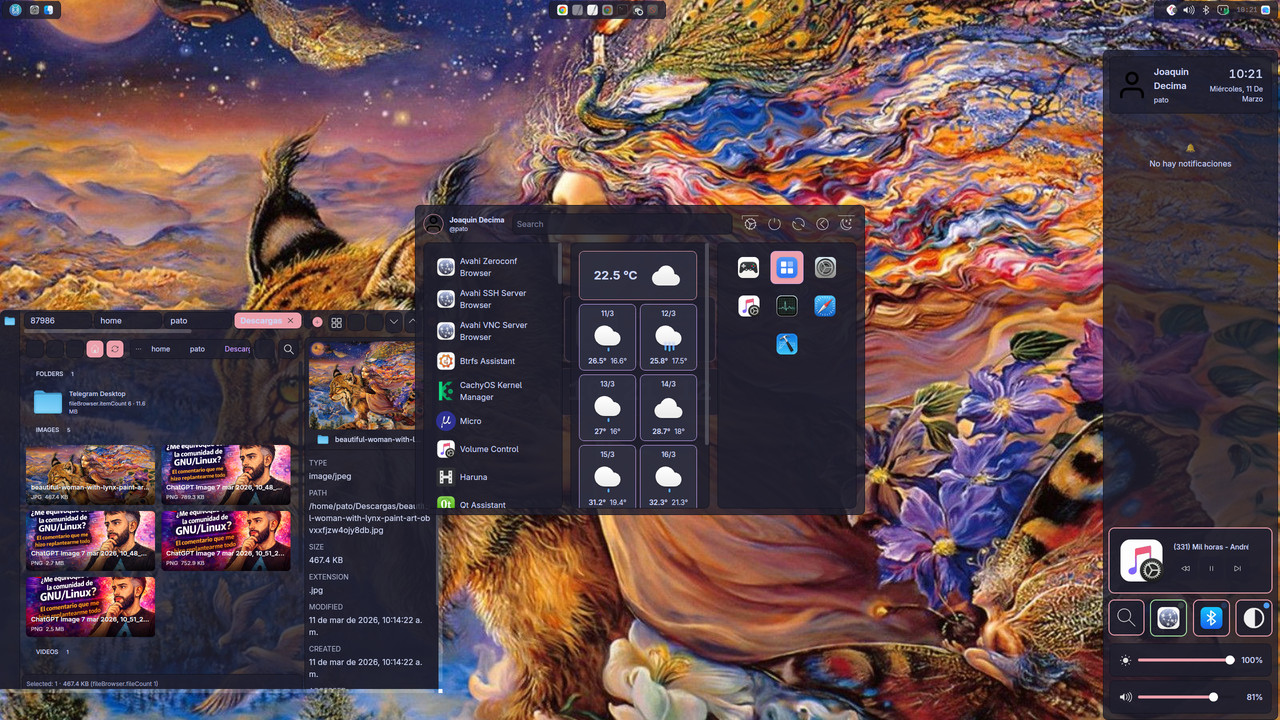Image resolution: width=1280 pixels, height=720 pixels.
Task: Click the Bluetooth icon in the system tray
Action: pos(1206,9)
